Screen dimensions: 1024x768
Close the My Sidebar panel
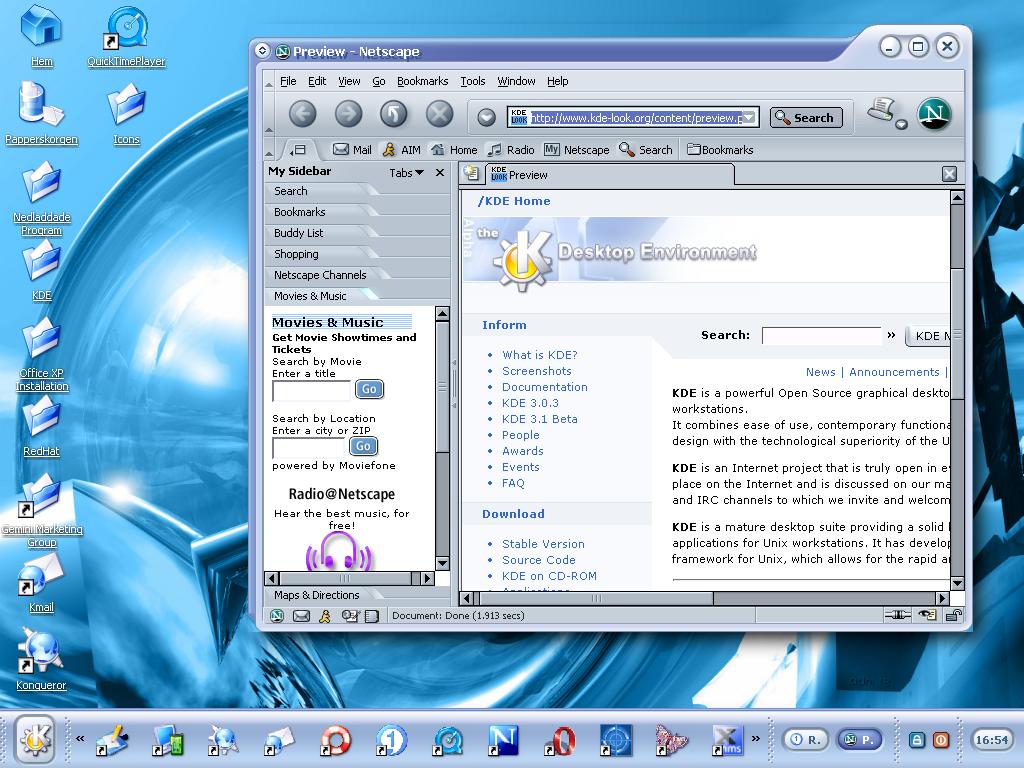coord(440,173)
